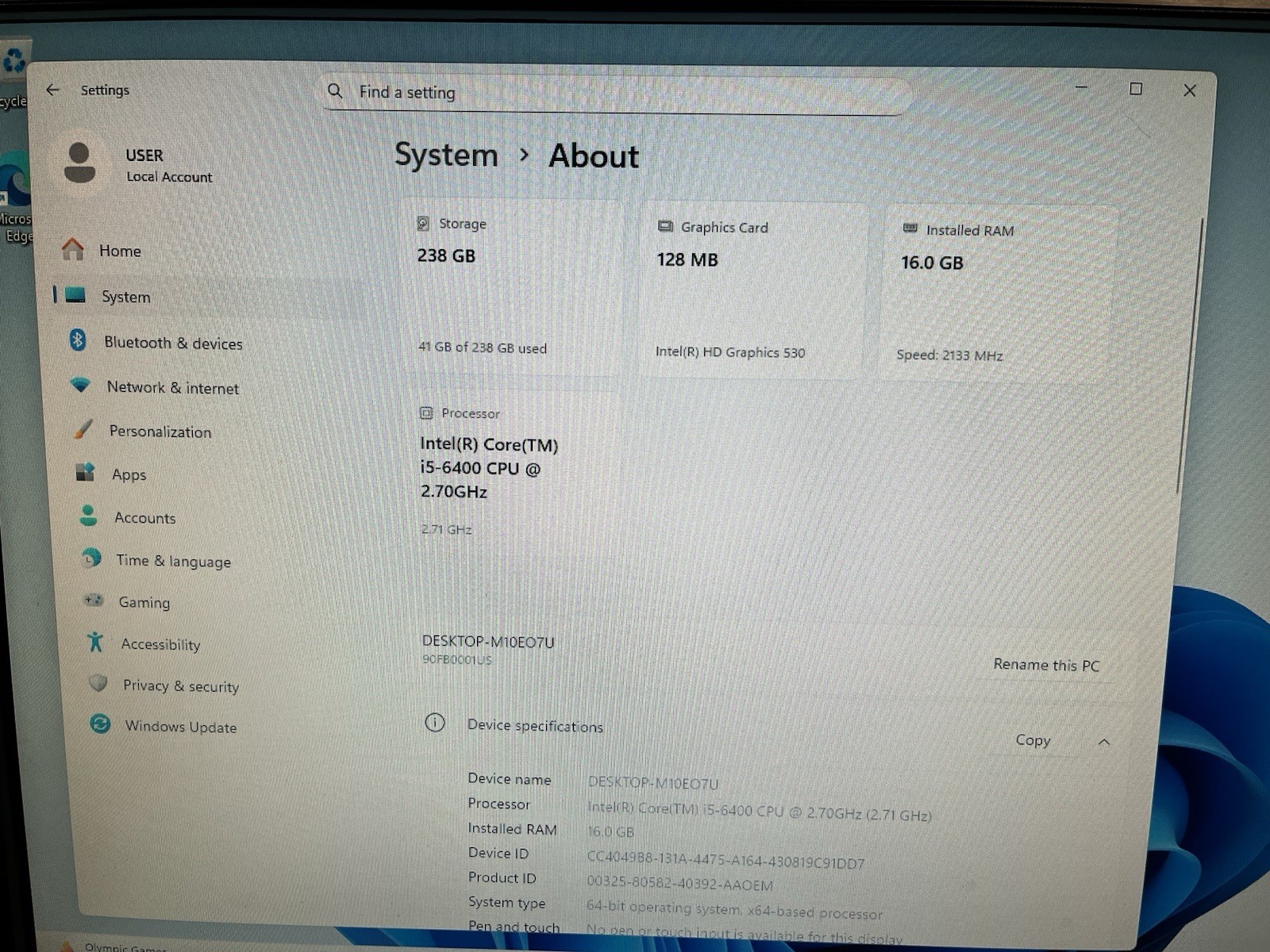Image resolution: width=1270 pixels, height=952 pixels.
Task: Open Accounts settings
Action: [144, 517]
